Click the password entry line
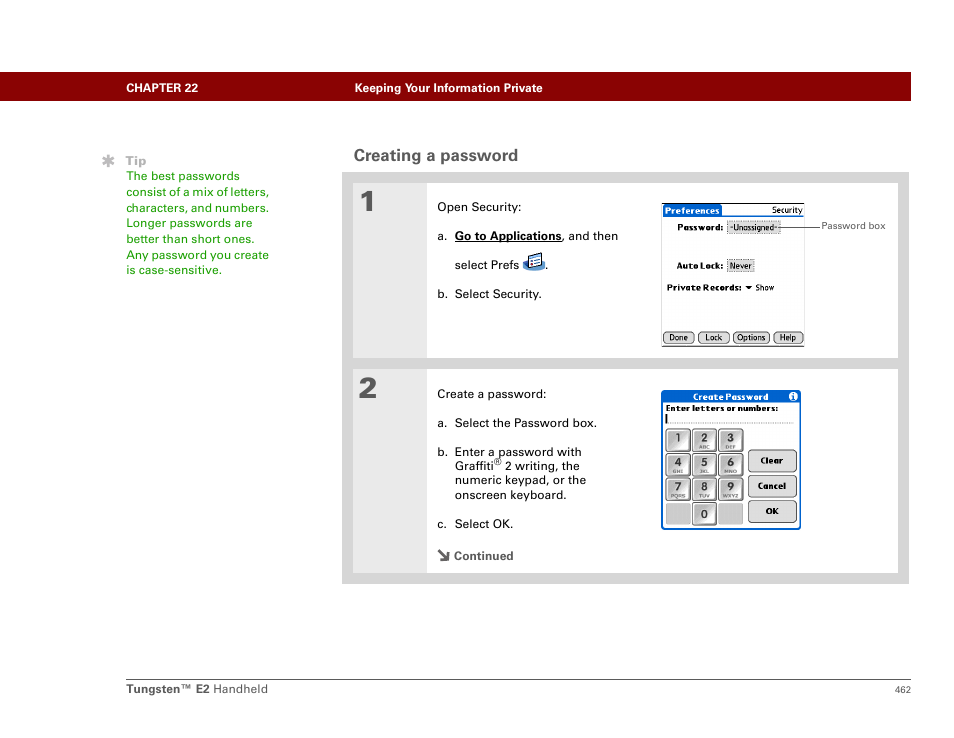The height and width of the screenshot is (738, 954). (x=729, y=419)
